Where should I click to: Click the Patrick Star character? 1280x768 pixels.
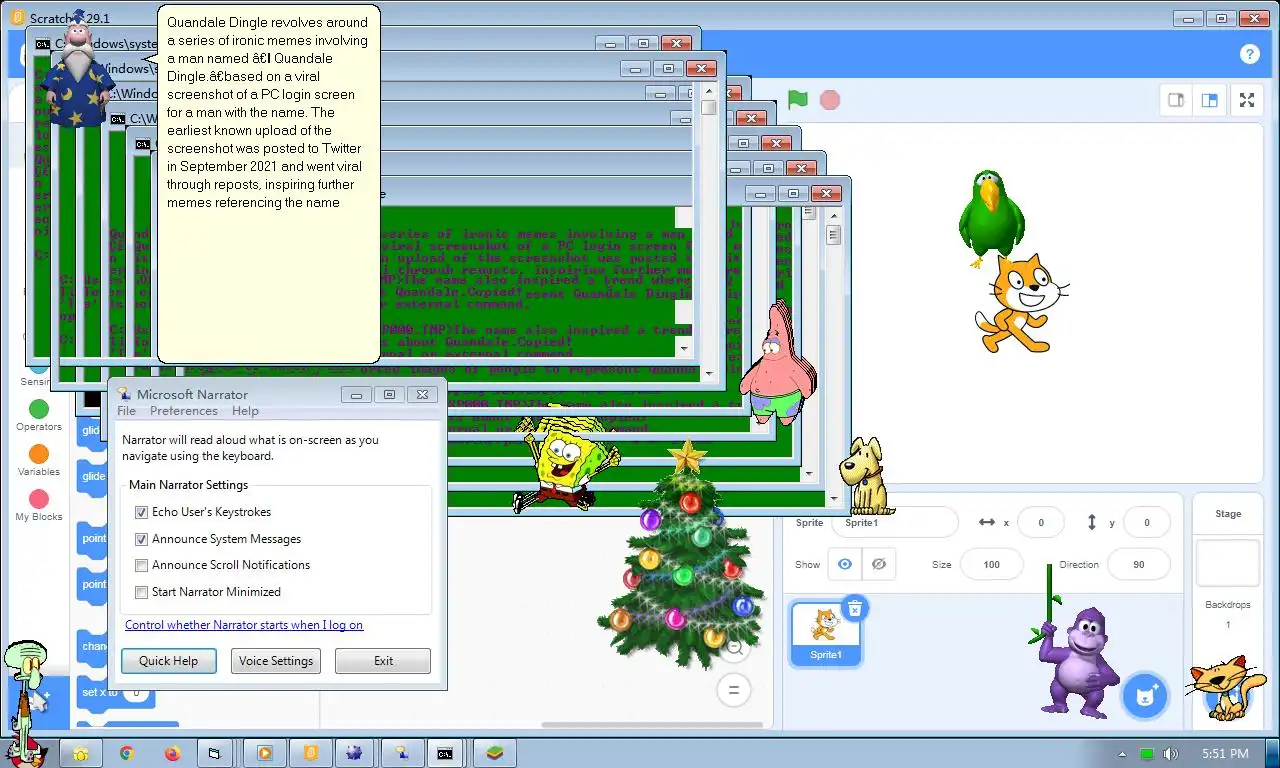[777, 365]
